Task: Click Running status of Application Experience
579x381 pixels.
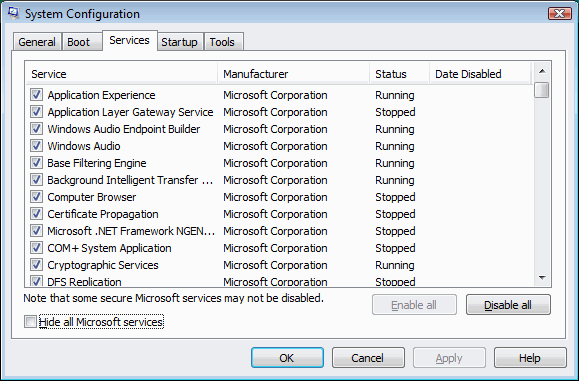Action: coord(395,95)
